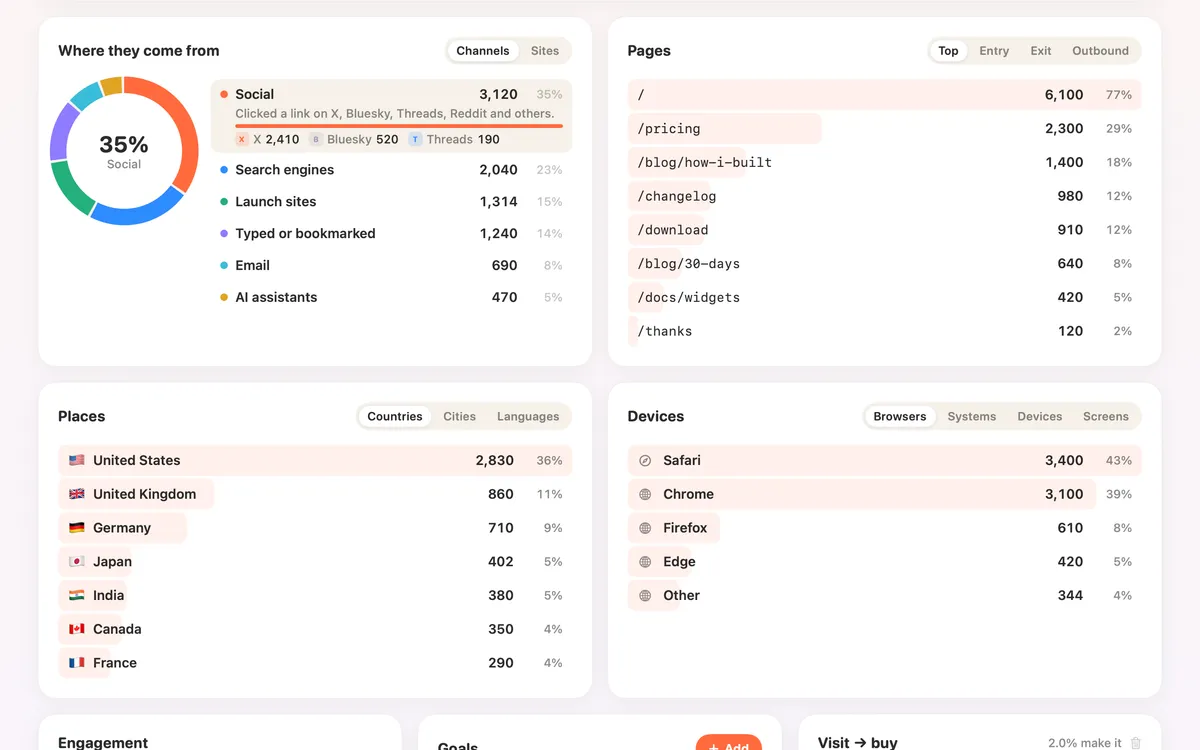Click the Firefox globe icon
The width and height of the screenshot is (1200, 750).
[x=645, y=528]
